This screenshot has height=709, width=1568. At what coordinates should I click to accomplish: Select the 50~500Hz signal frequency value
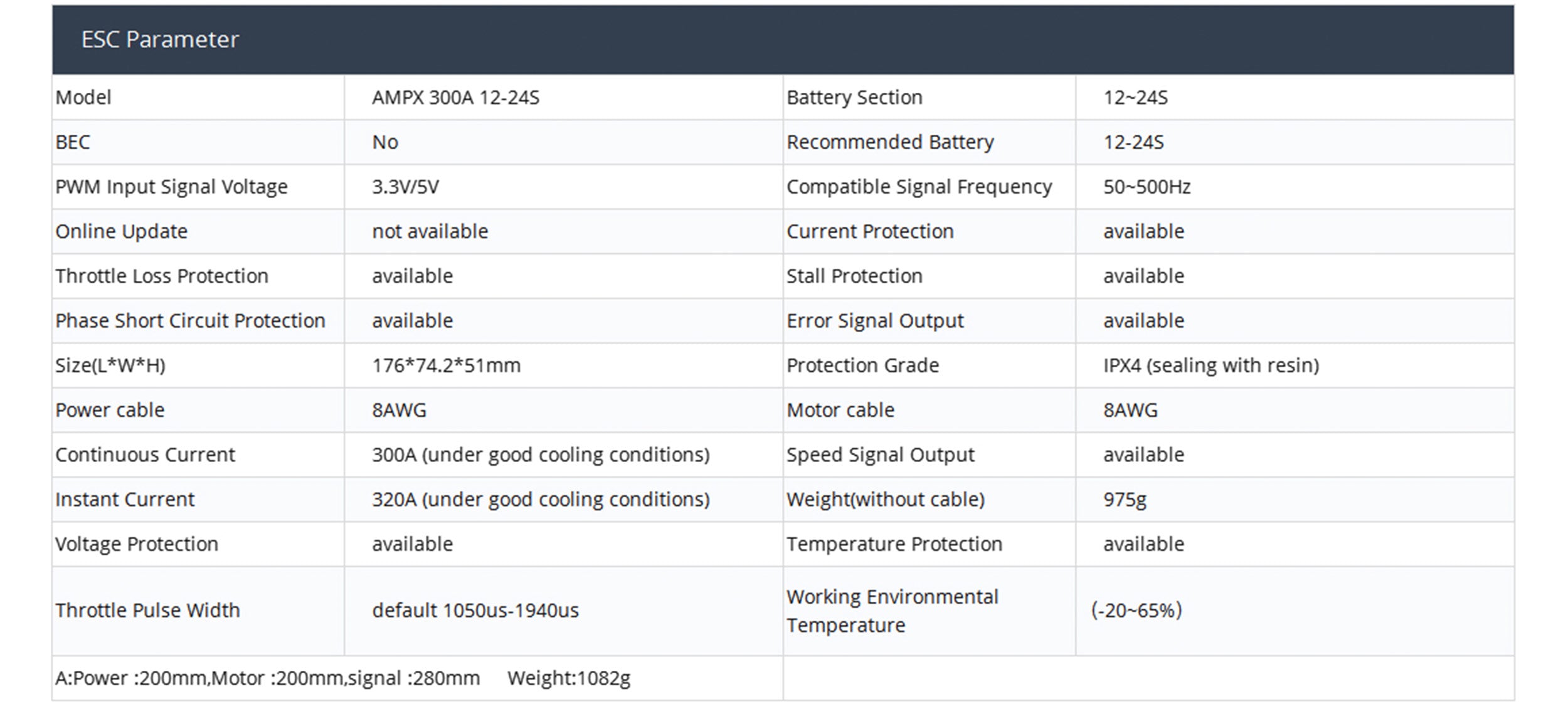tap(1147, 187)
